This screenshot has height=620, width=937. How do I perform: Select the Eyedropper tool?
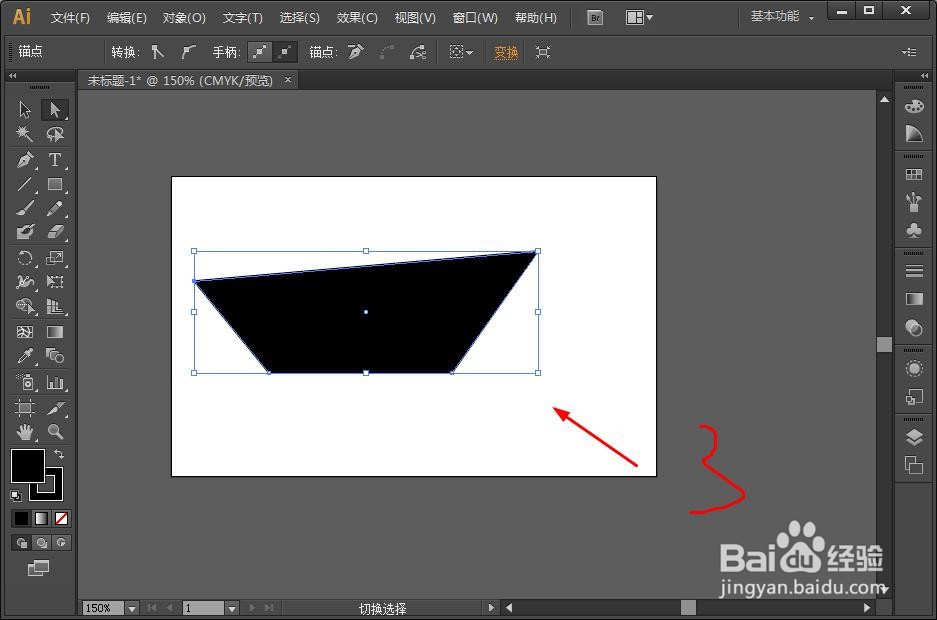coord(25,357)
